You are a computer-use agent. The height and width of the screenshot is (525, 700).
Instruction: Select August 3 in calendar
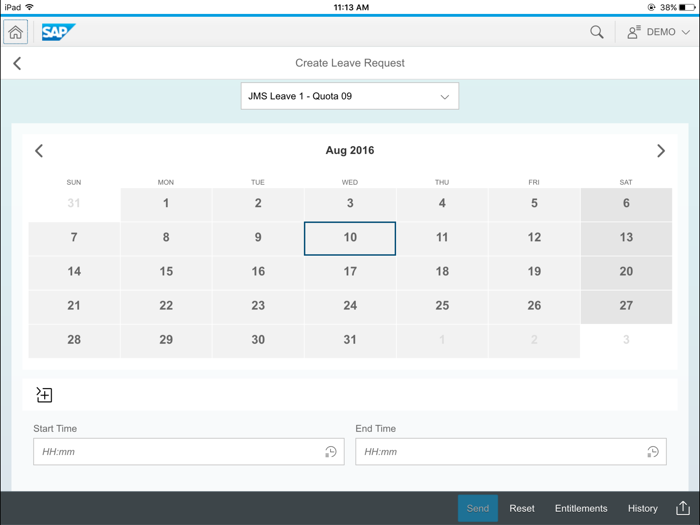[x=350, y=204]
